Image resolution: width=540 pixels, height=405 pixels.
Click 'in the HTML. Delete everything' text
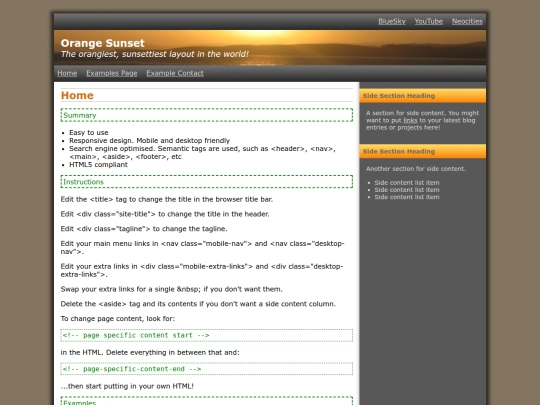pyautogui.click(x=150, y=353)
